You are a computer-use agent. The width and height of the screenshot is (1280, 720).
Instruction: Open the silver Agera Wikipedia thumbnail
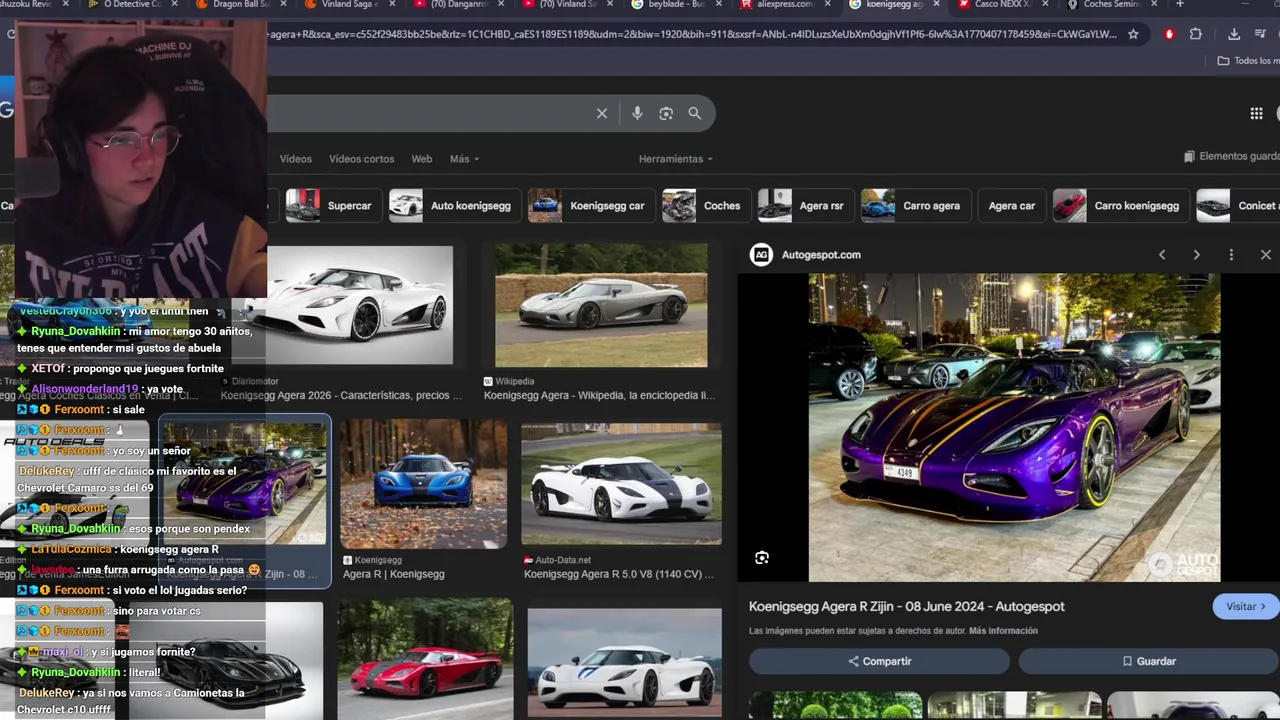click(x=601, y=306)
